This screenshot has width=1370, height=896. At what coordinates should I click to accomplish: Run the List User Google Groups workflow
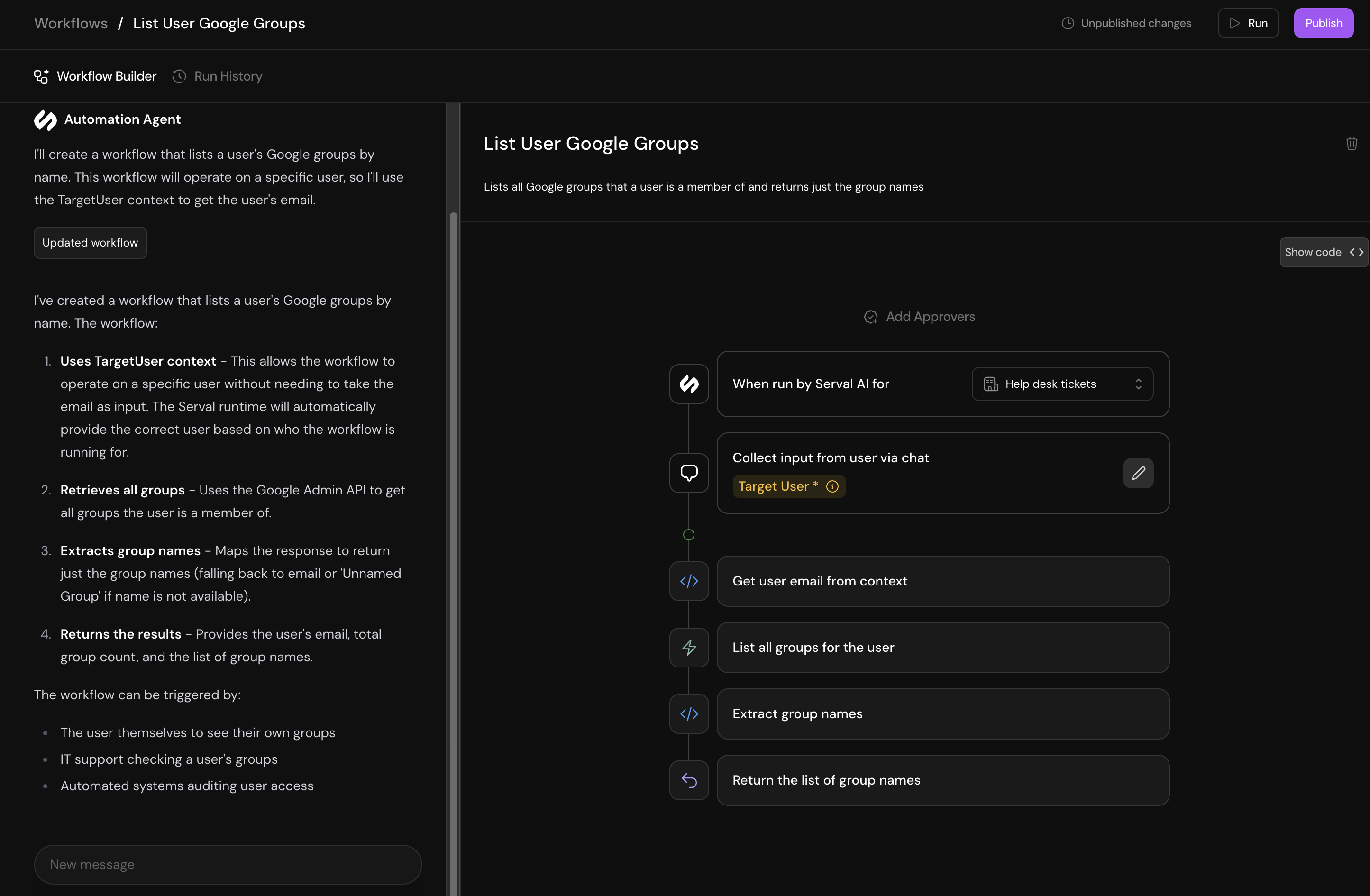pyautogui.click(x=1248, y=23)
